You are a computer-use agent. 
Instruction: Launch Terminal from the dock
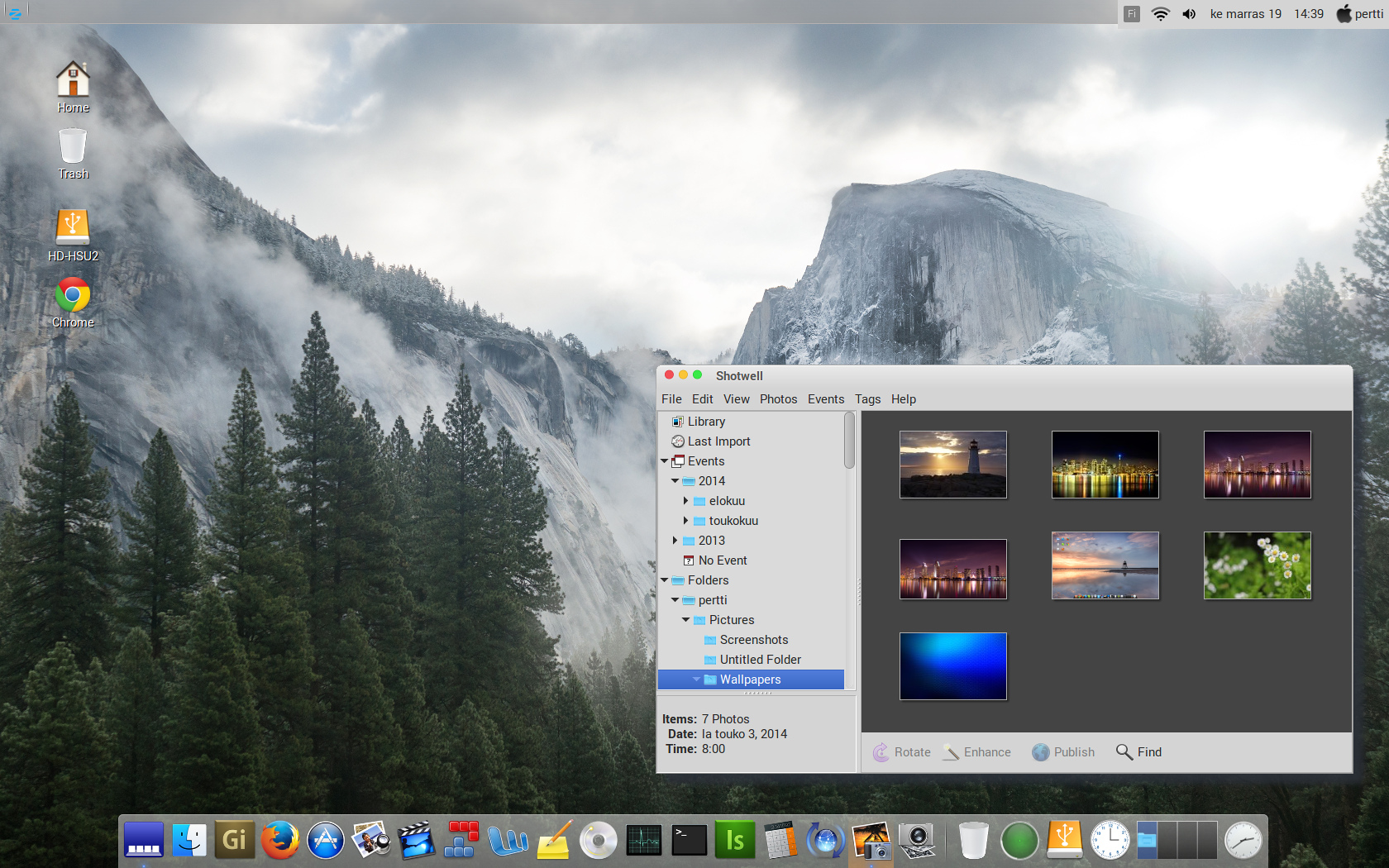pos(689,841)
